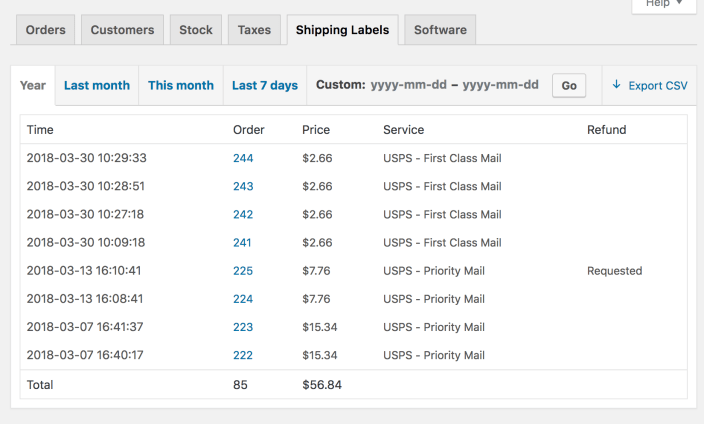Show the Last month range
The height and width of the screenshot is (424, 704).
coord(97,85)
